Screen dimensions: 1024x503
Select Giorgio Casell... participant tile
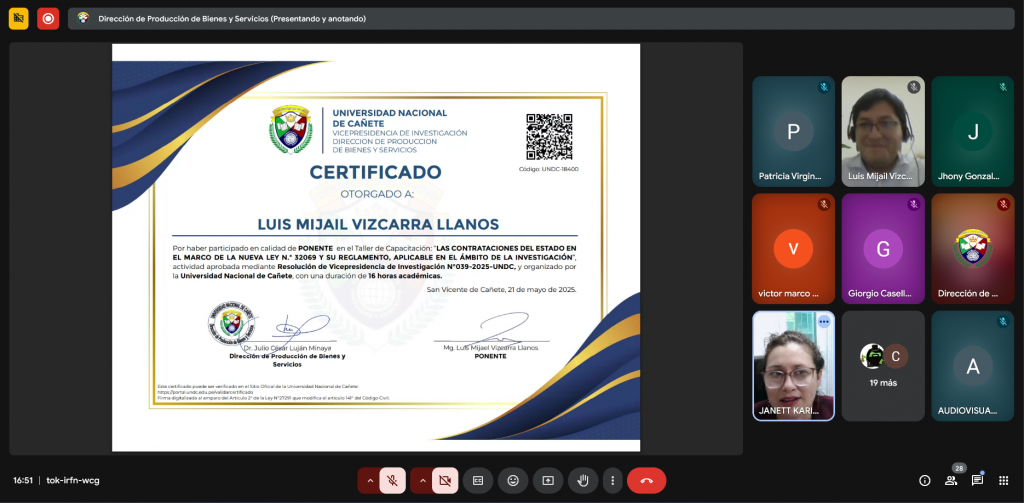tap(883, 249)
